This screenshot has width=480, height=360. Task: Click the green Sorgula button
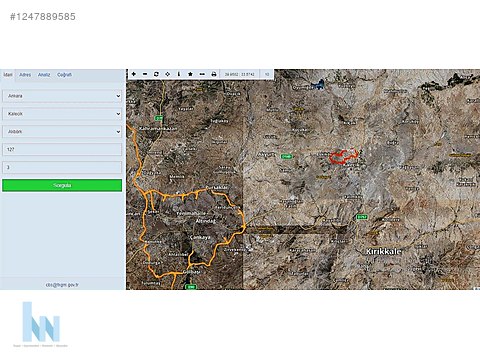(62, 185)
